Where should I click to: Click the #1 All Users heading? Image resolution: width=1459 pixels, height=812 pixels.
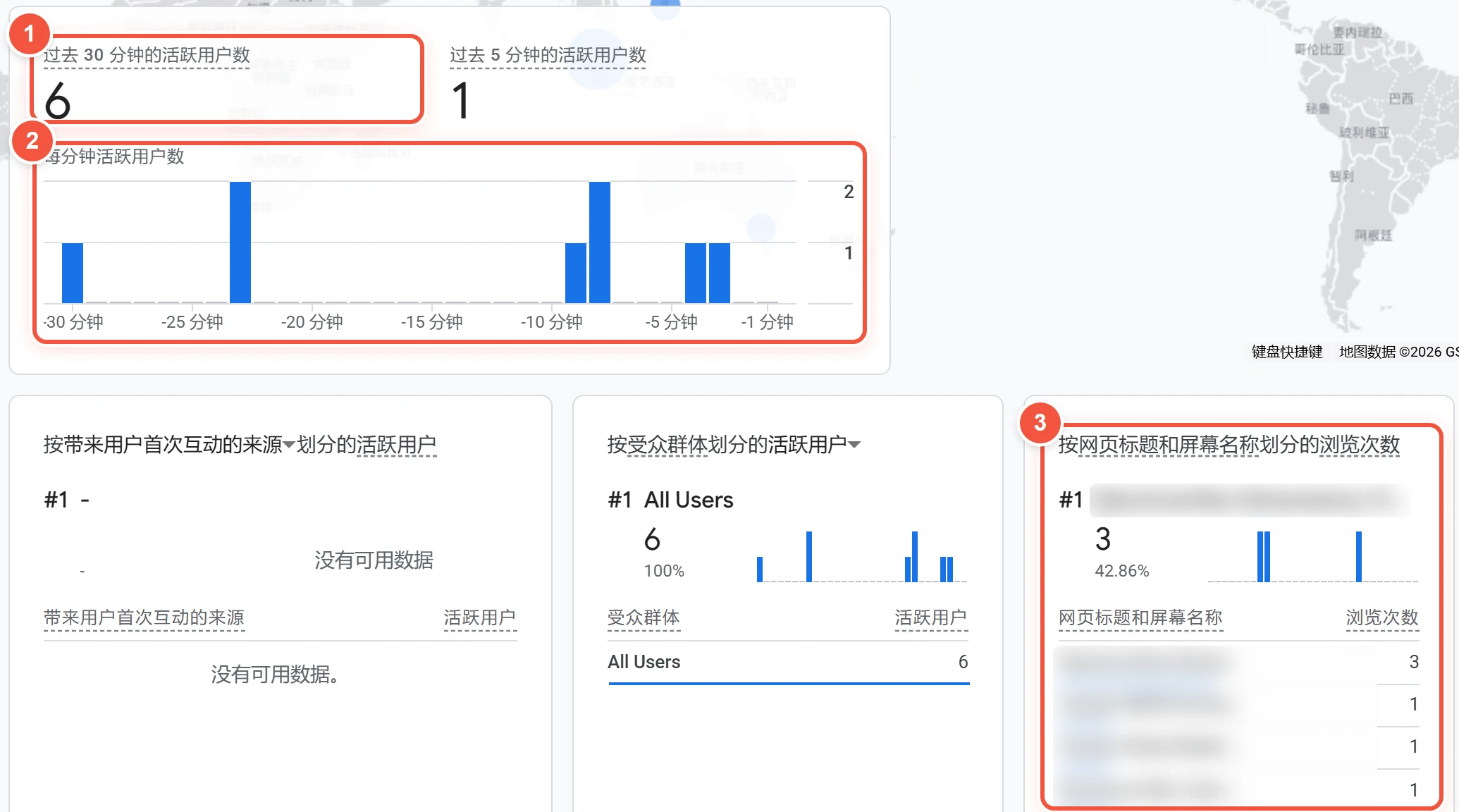point(670,500)
